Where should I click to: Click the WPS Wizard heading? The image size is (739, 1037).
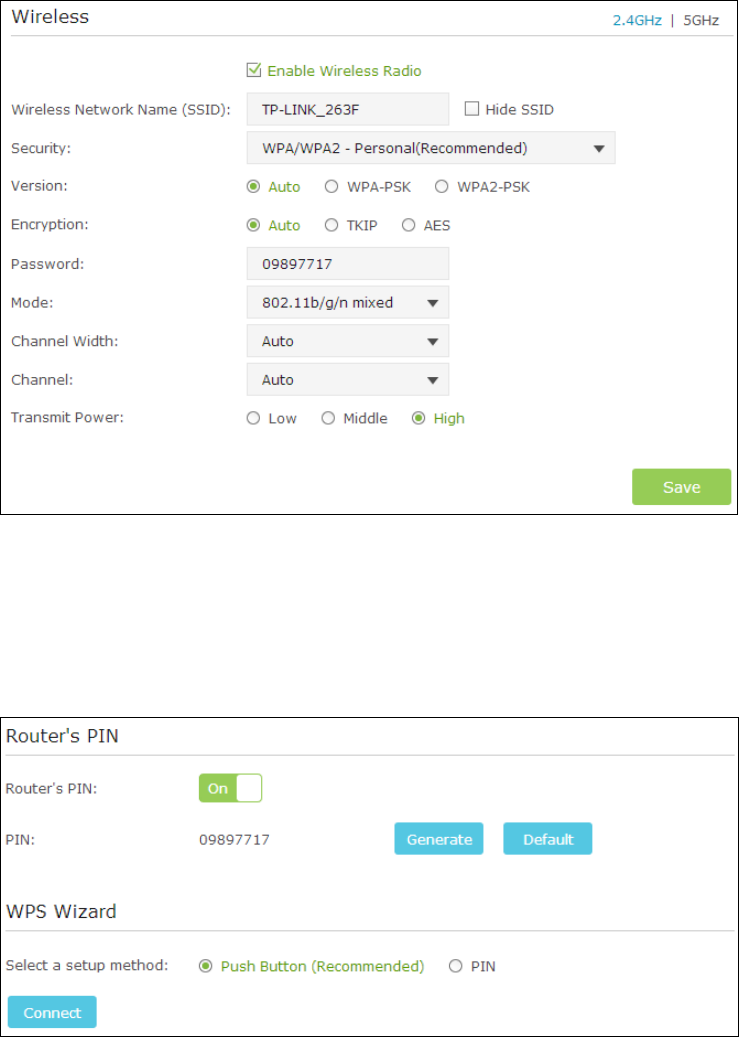[x=61, y=912]
